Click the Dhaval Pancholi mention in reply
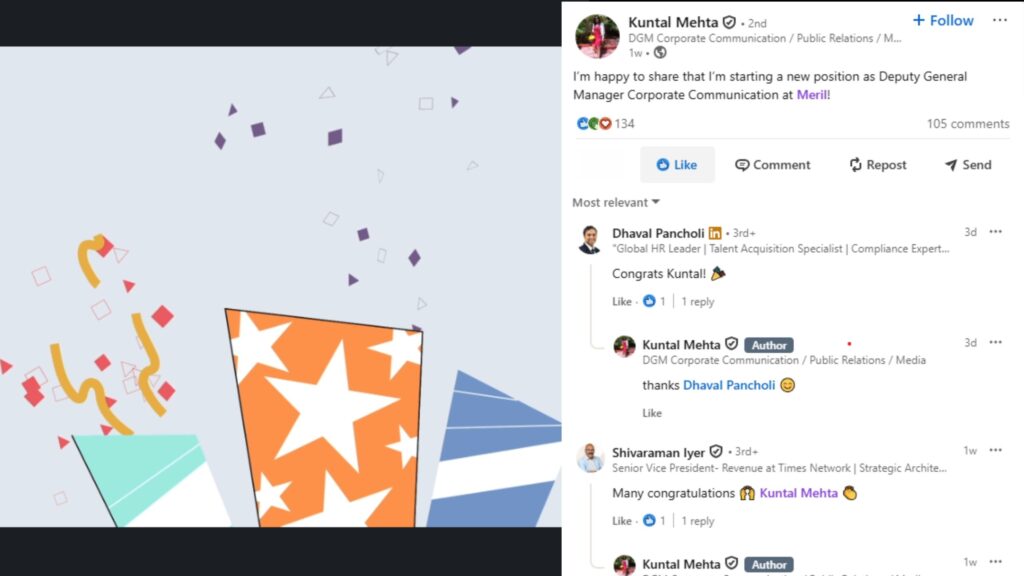 729,385
